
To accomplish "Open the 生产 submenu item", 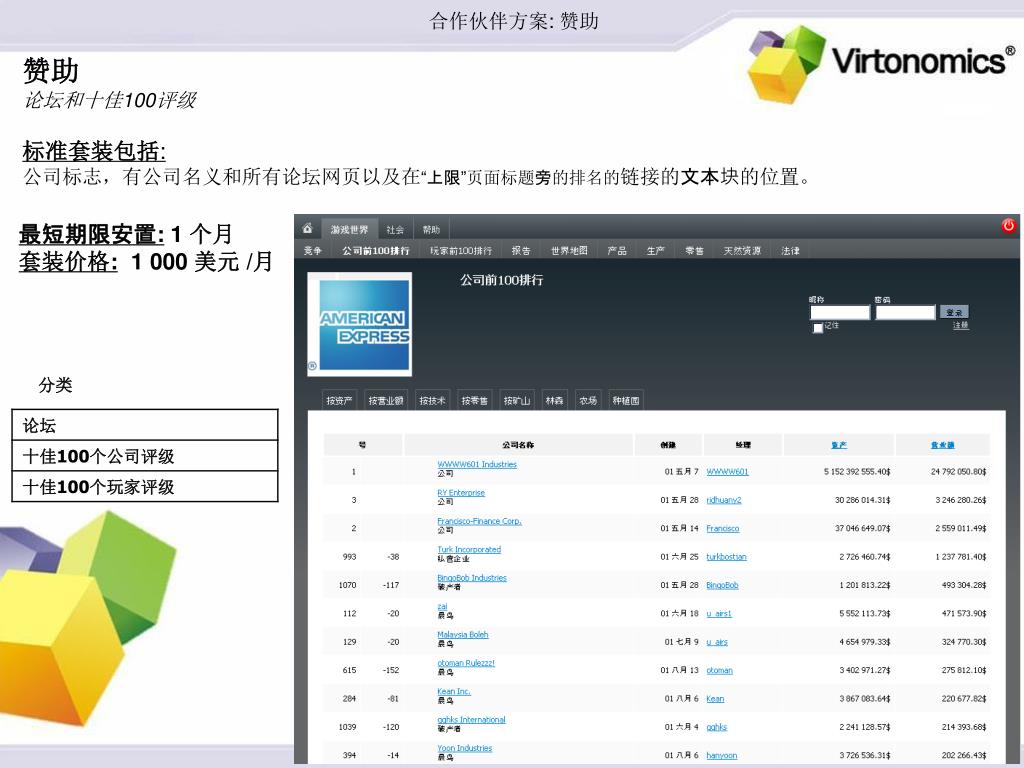I will click(656, 251).
